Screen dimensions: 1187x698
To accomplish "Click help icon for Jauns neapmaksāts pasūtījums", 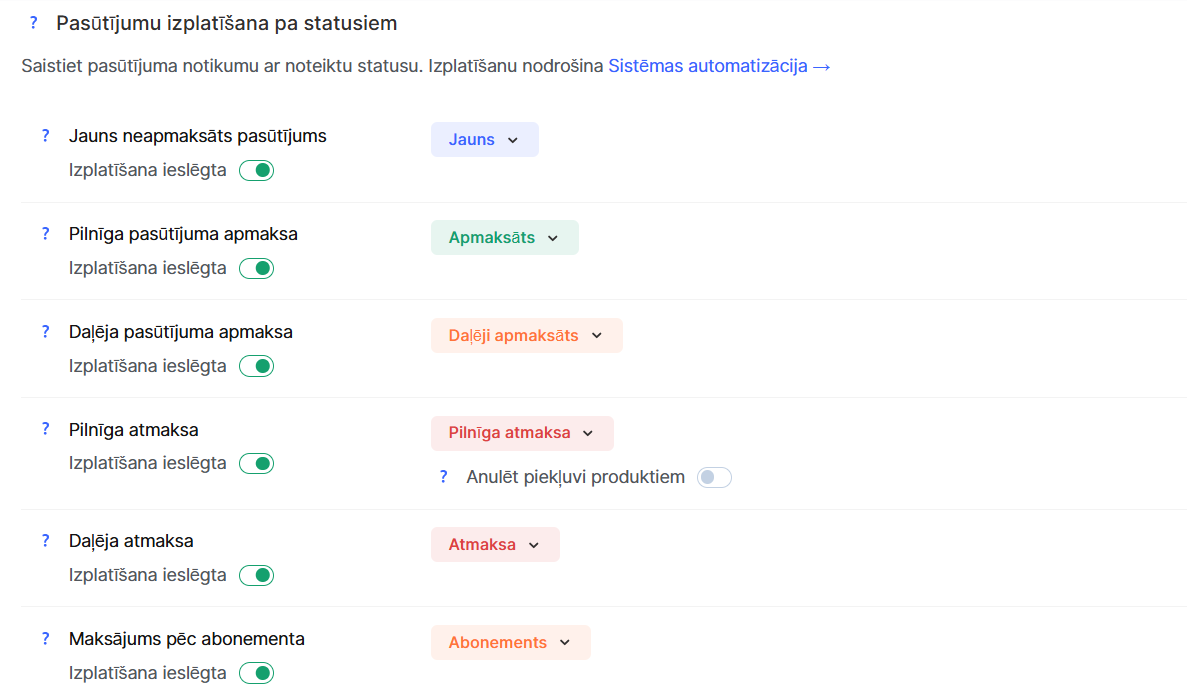I will [x=45, y=136].
